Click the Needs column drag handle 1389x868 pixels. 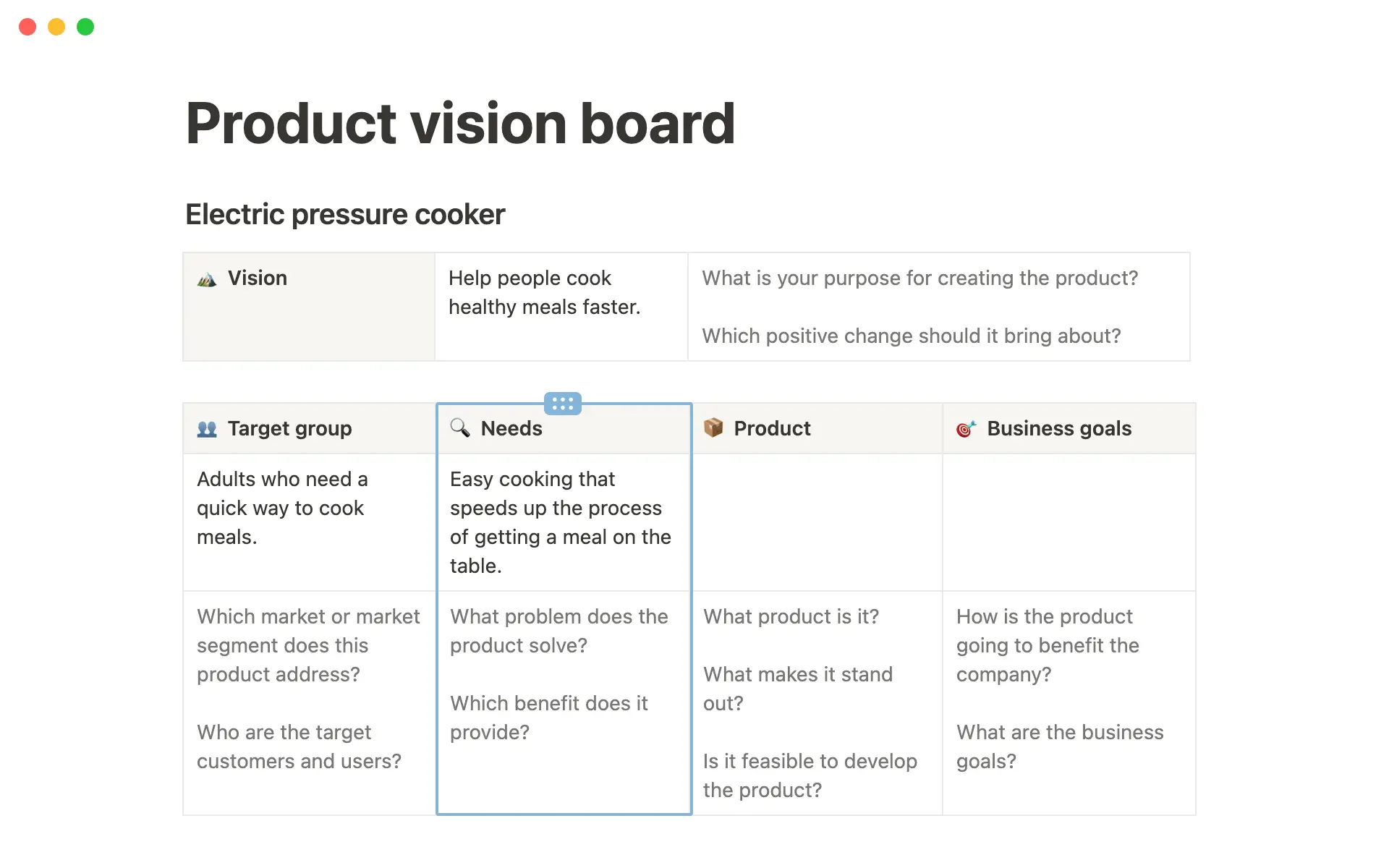[562, 404]
